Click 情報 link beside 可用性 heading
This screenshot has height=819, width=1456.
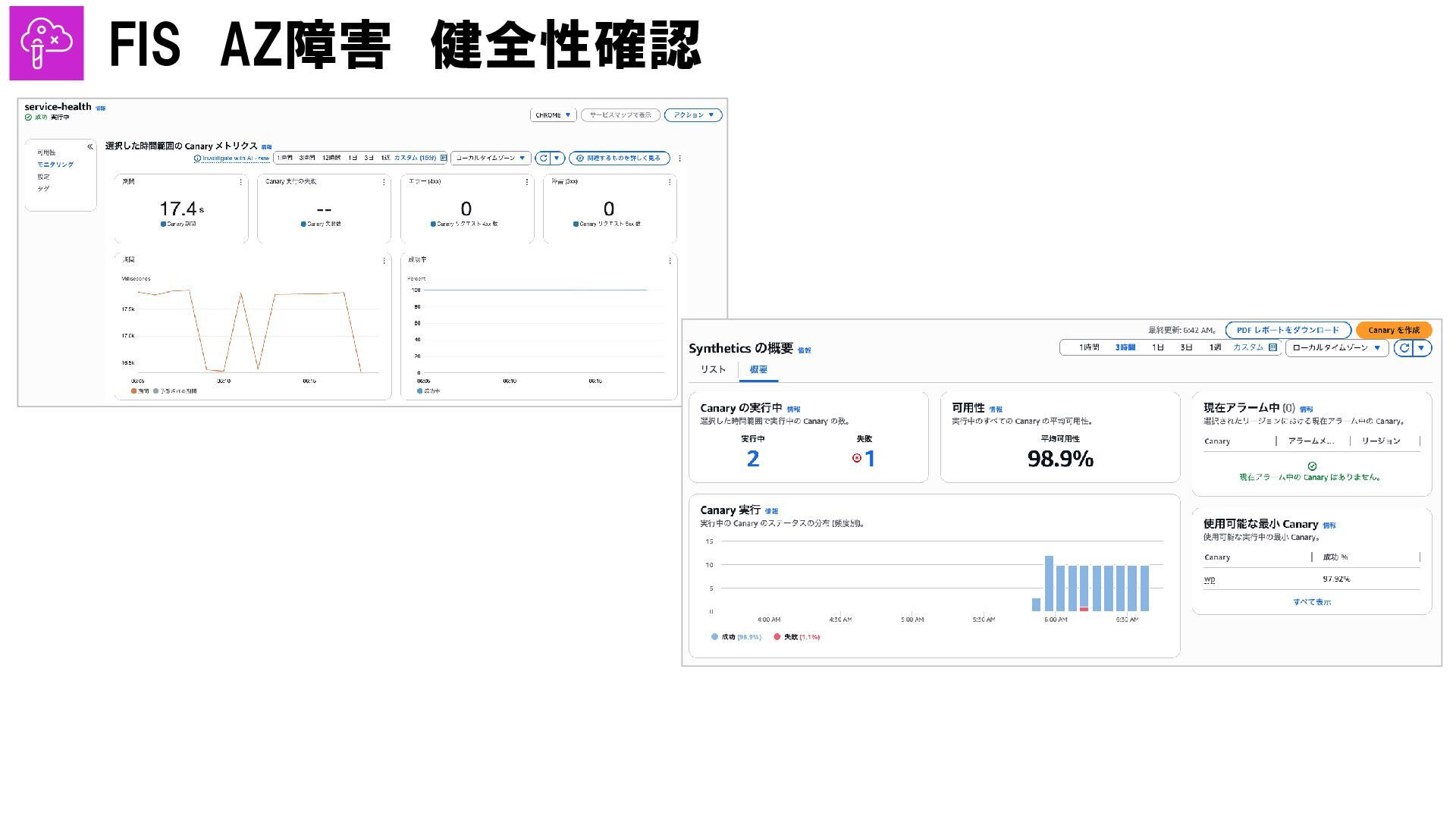996,409
